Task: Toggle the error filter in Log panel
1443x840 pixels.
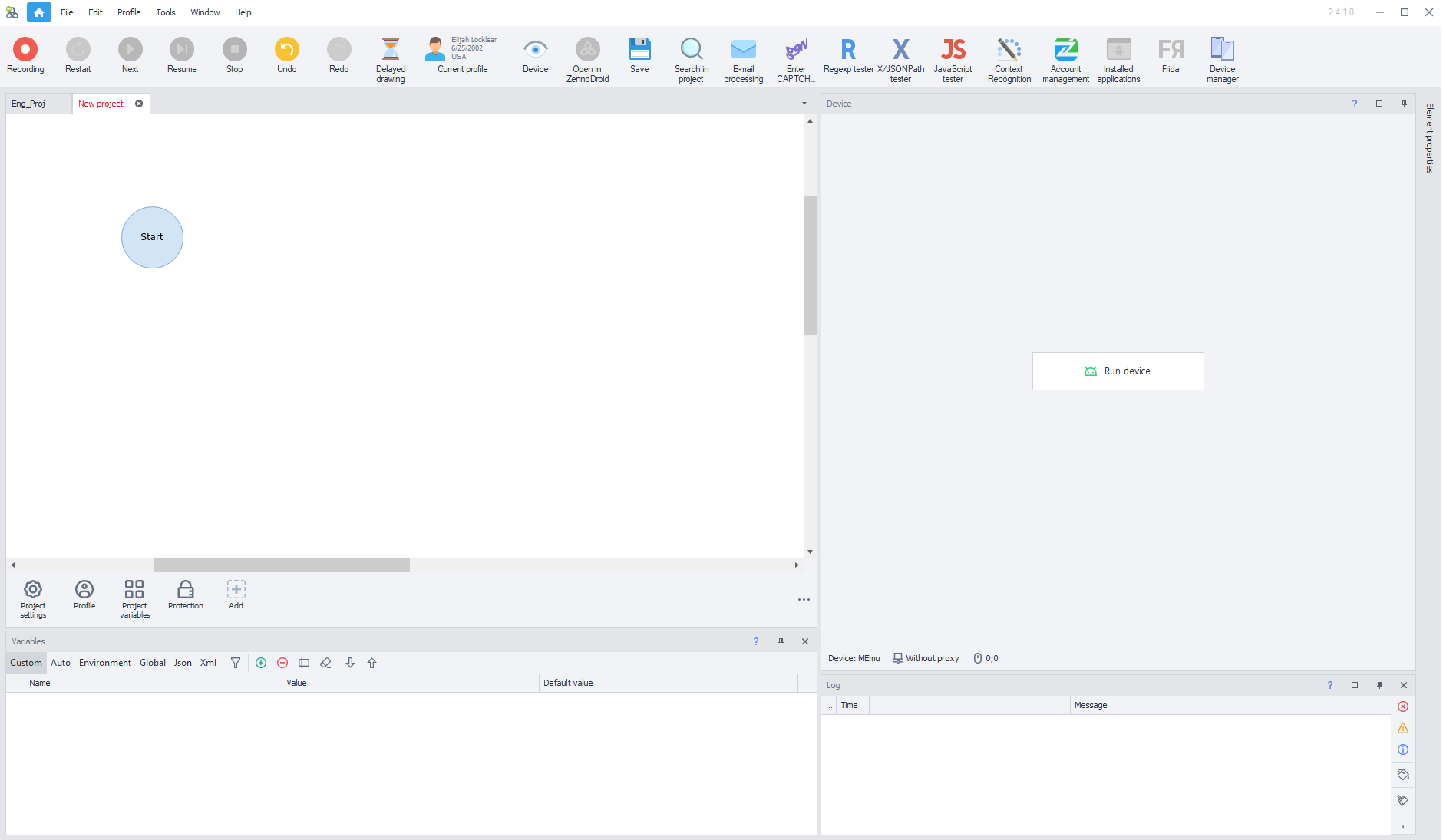Action: point(1403,707)
